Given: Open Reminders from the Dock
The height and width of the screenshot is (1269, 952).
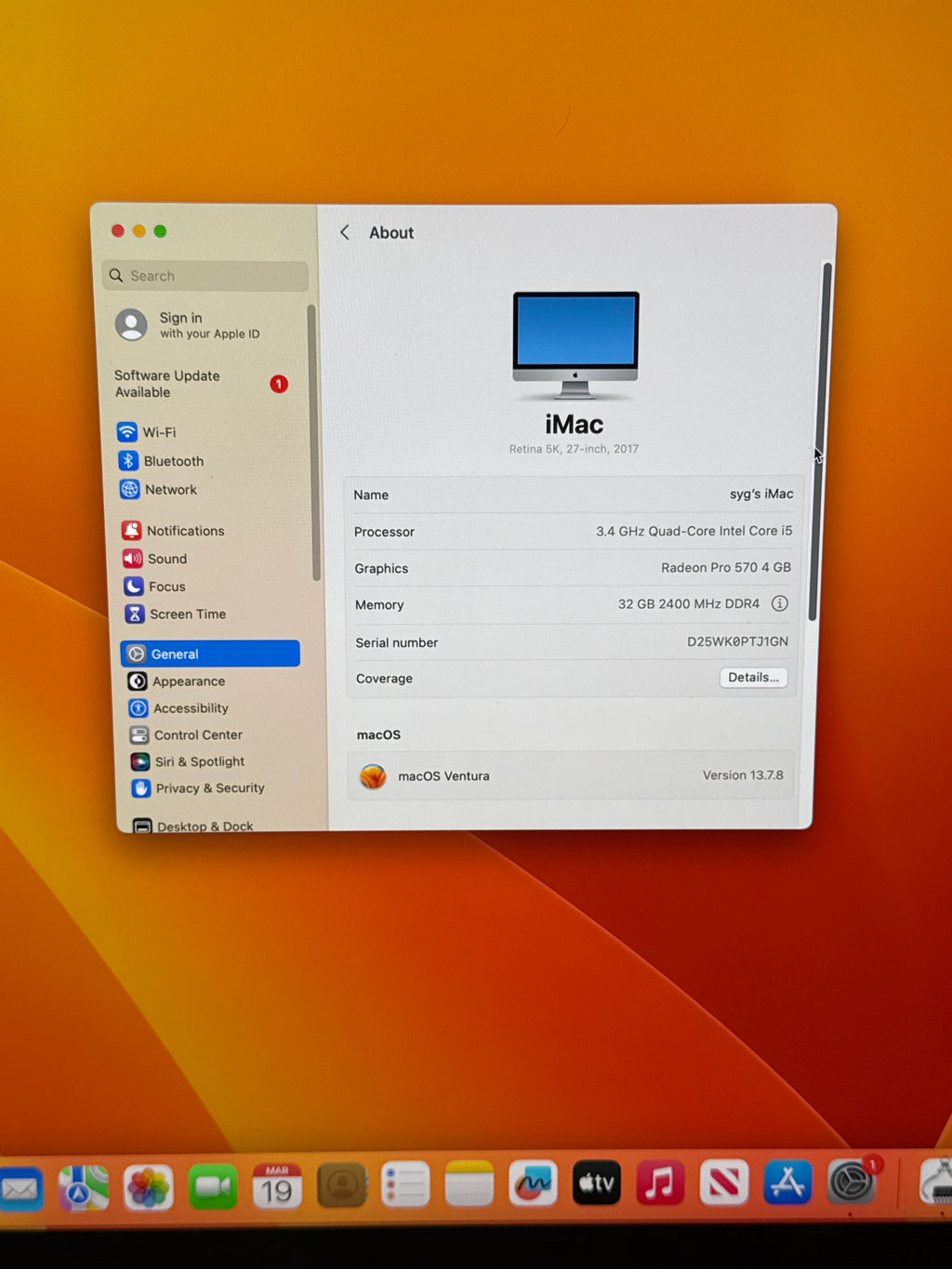Looking at the screenshot, I should (405, 1185).
